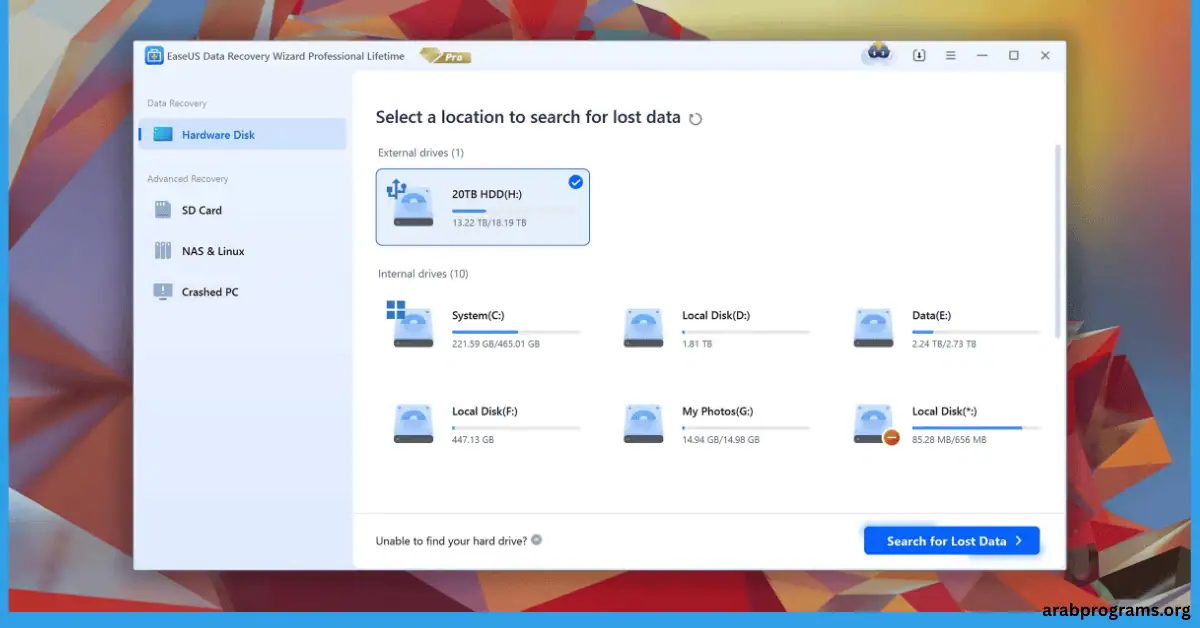Viewport: 1200px width, 628px height.
Task: Click the SD Card icon in sidebar
Action: tap(163, 210)
